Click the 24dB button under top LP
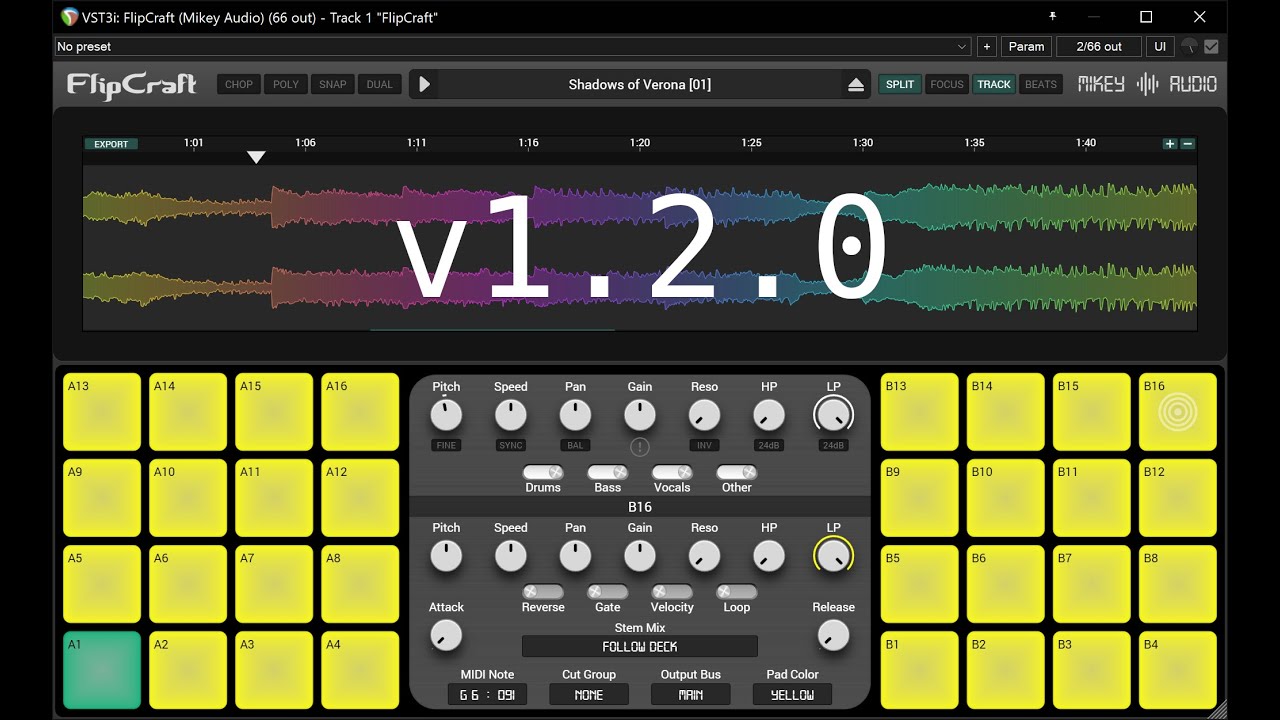This screenshot has width=1280, height=720. pos(833,445)
